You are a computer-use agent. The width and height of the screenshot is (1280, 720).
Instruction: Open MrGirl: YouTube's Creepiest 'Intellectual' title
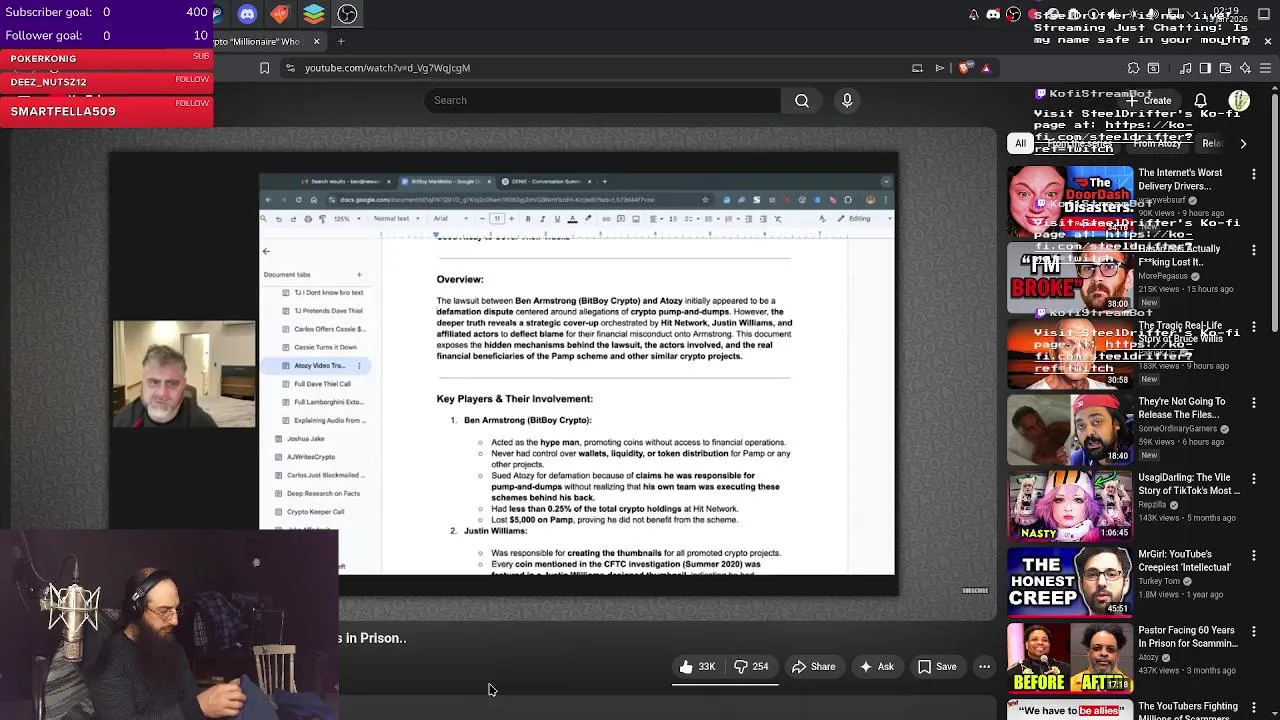coord(1184,560)
